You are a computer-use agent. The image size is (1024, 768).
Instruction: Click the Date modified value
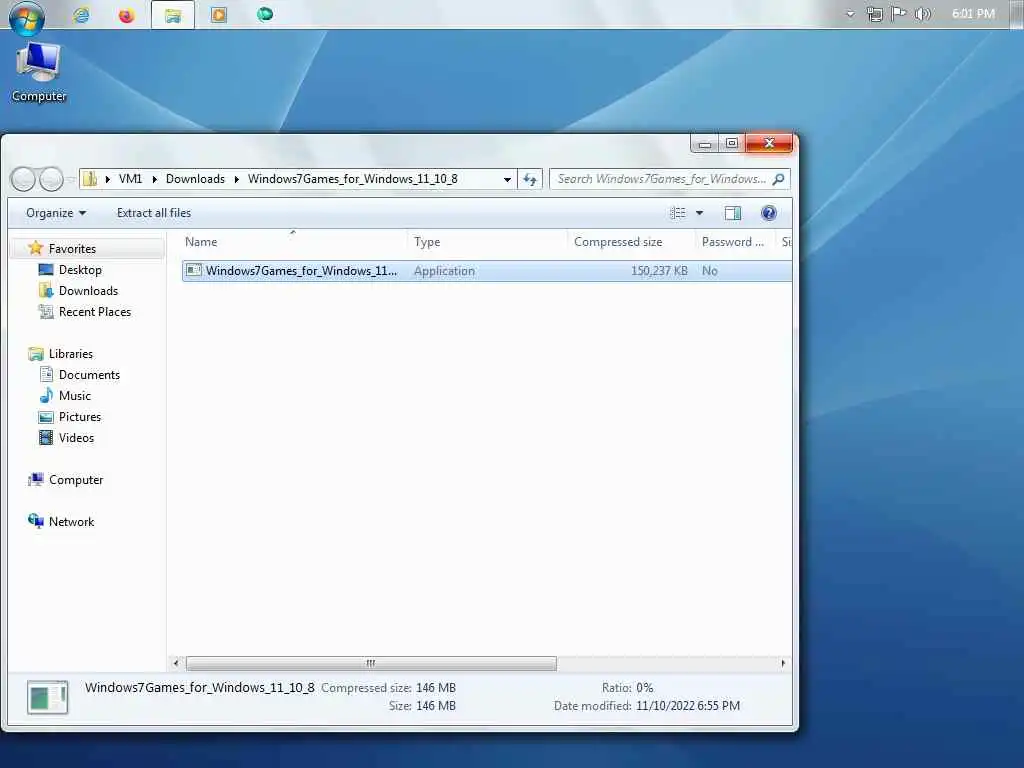[688, 705]
